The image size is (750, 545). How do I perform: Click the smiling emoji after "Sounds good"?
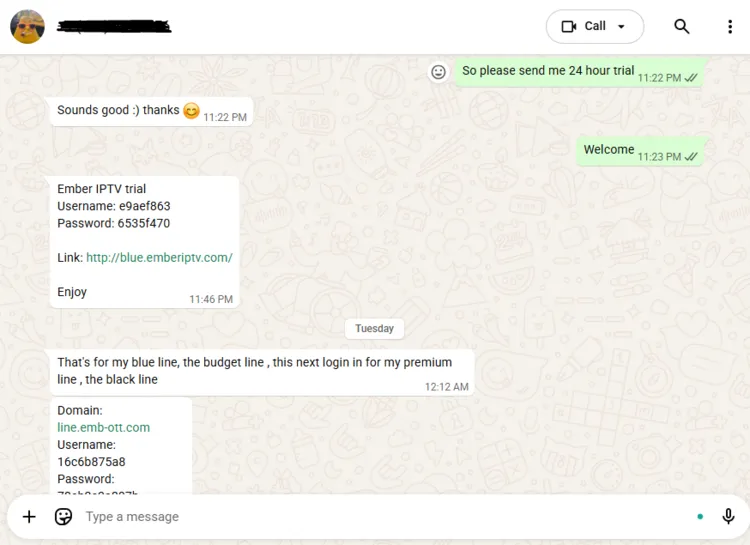coord(191,111)
